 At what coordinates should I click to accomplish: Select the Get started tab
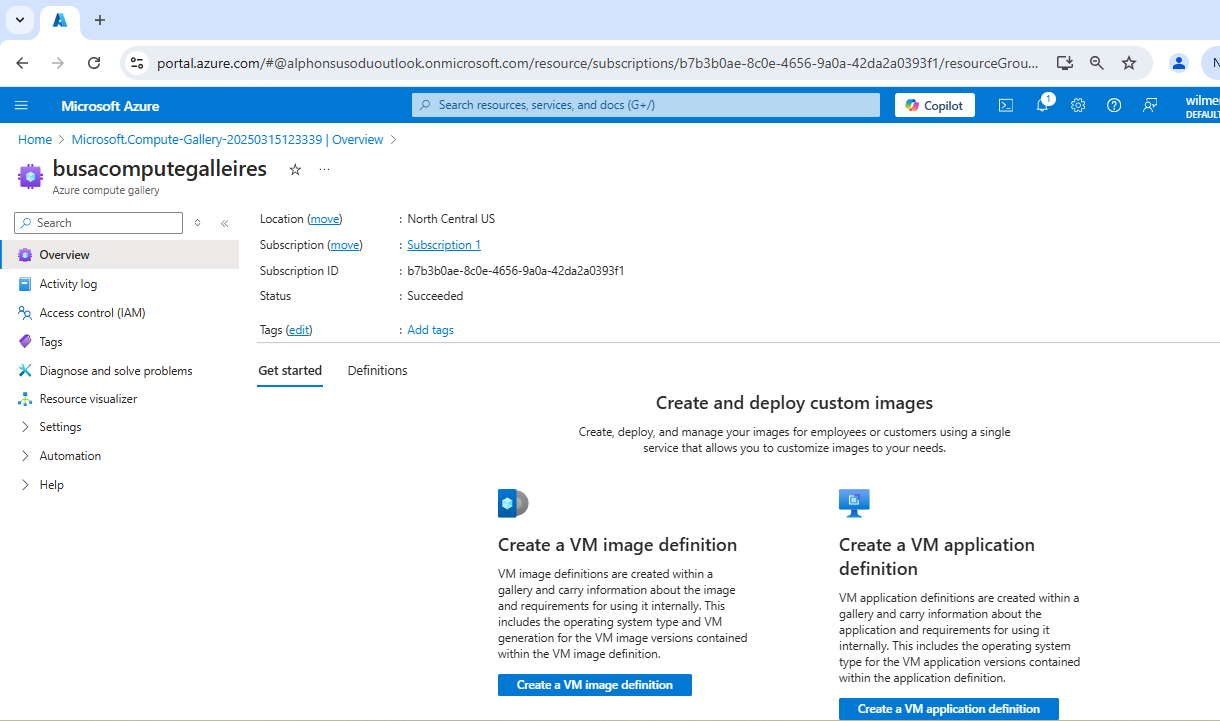pos(290,371)
